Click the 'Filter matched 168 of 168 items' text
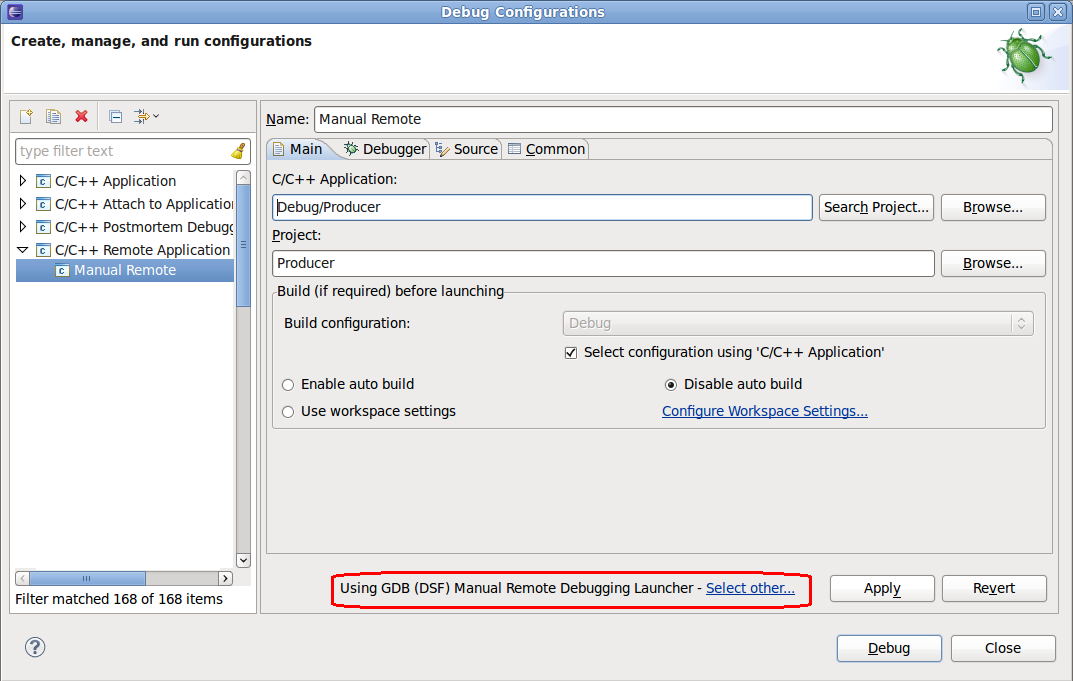This screenshot has width=1073, height=681. pyautogui.click(x=119, y=599)
